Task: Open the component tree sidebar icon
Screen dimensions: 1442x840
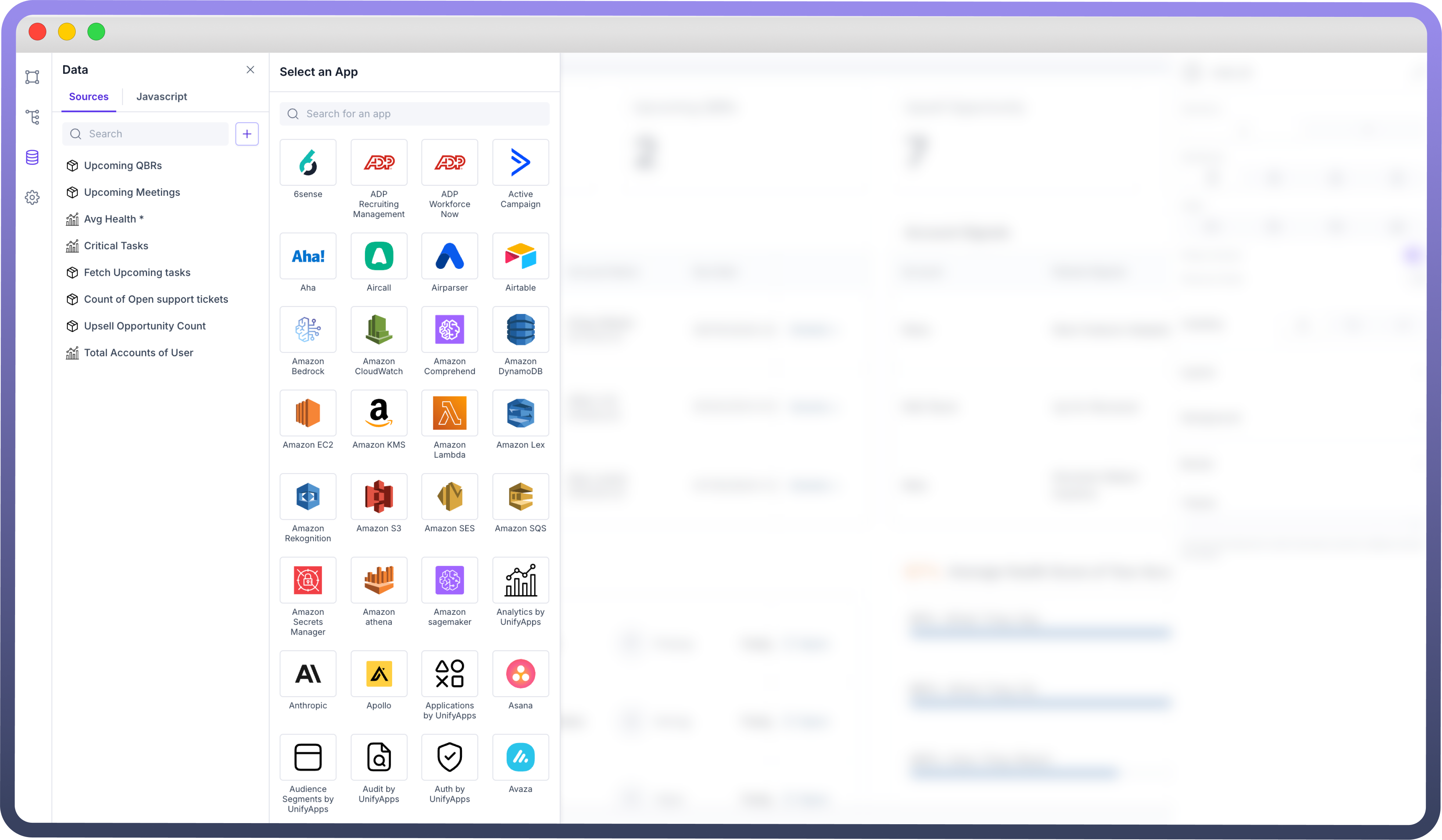Action: (32, 117)
